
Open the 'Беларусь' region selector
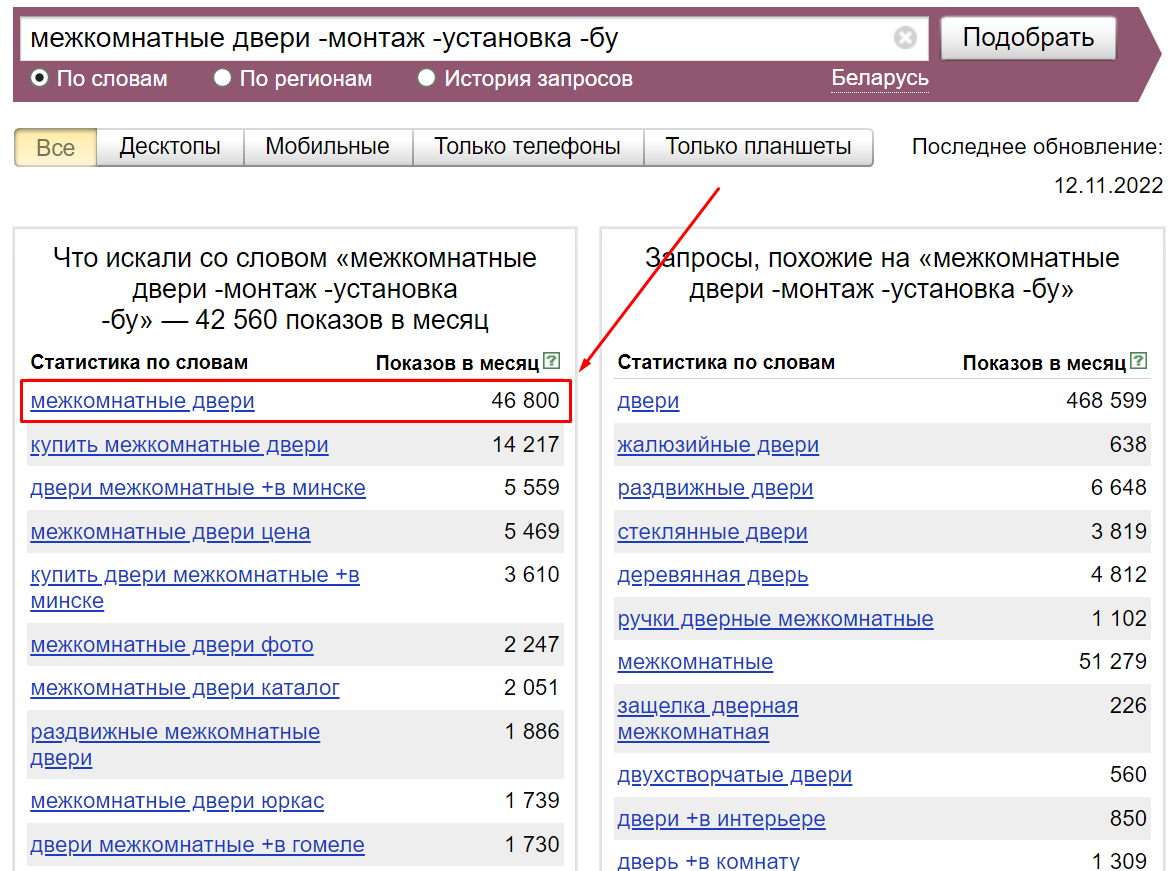click(x=879, y=78)
